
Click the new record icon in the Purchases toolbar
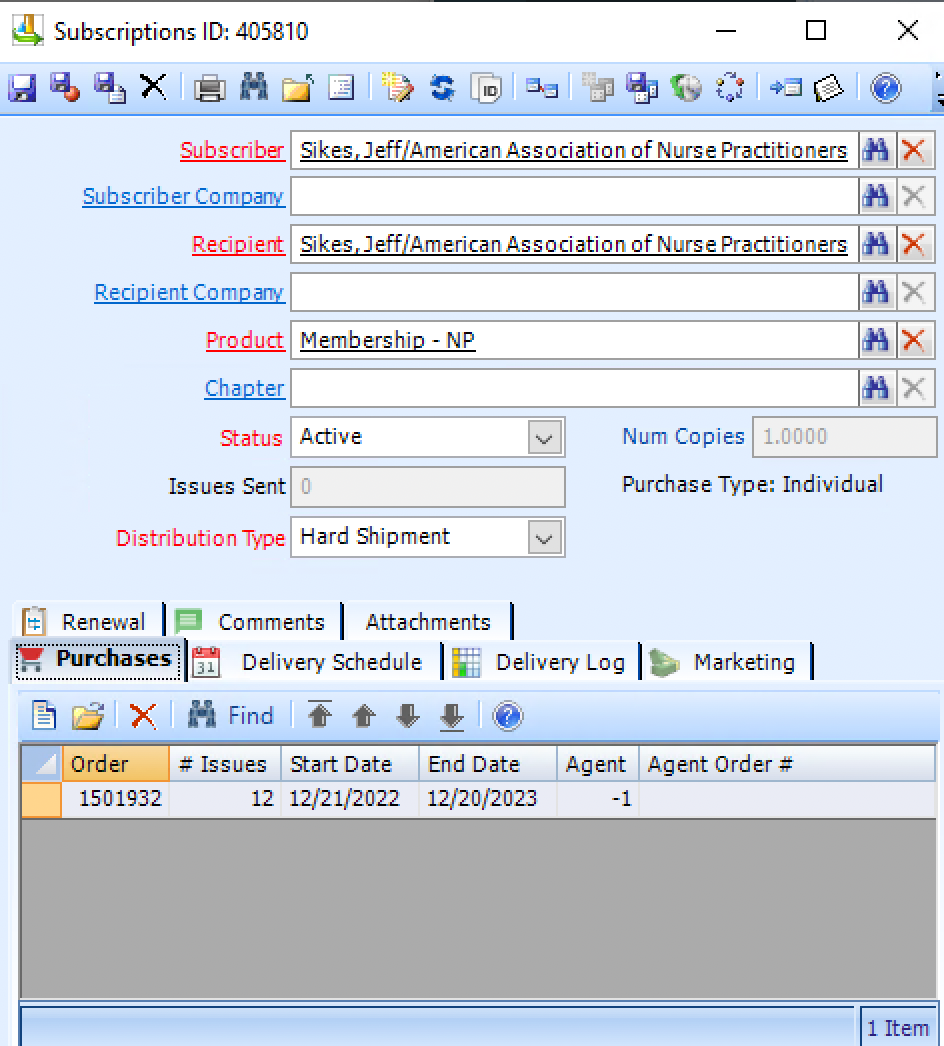43,715
